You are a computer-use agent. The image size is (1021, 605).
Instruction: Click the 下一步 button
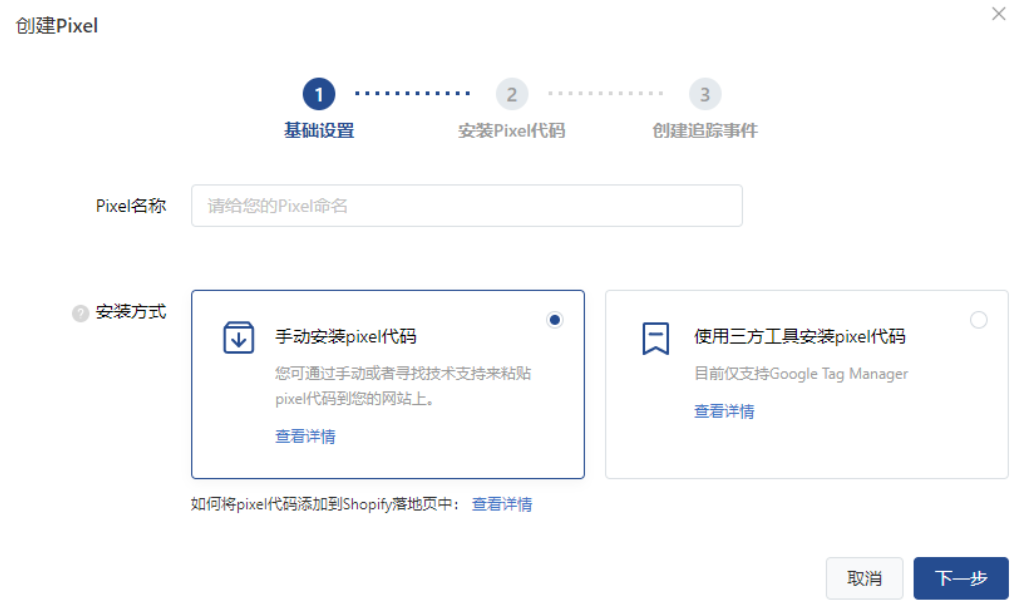coord(961,578)
